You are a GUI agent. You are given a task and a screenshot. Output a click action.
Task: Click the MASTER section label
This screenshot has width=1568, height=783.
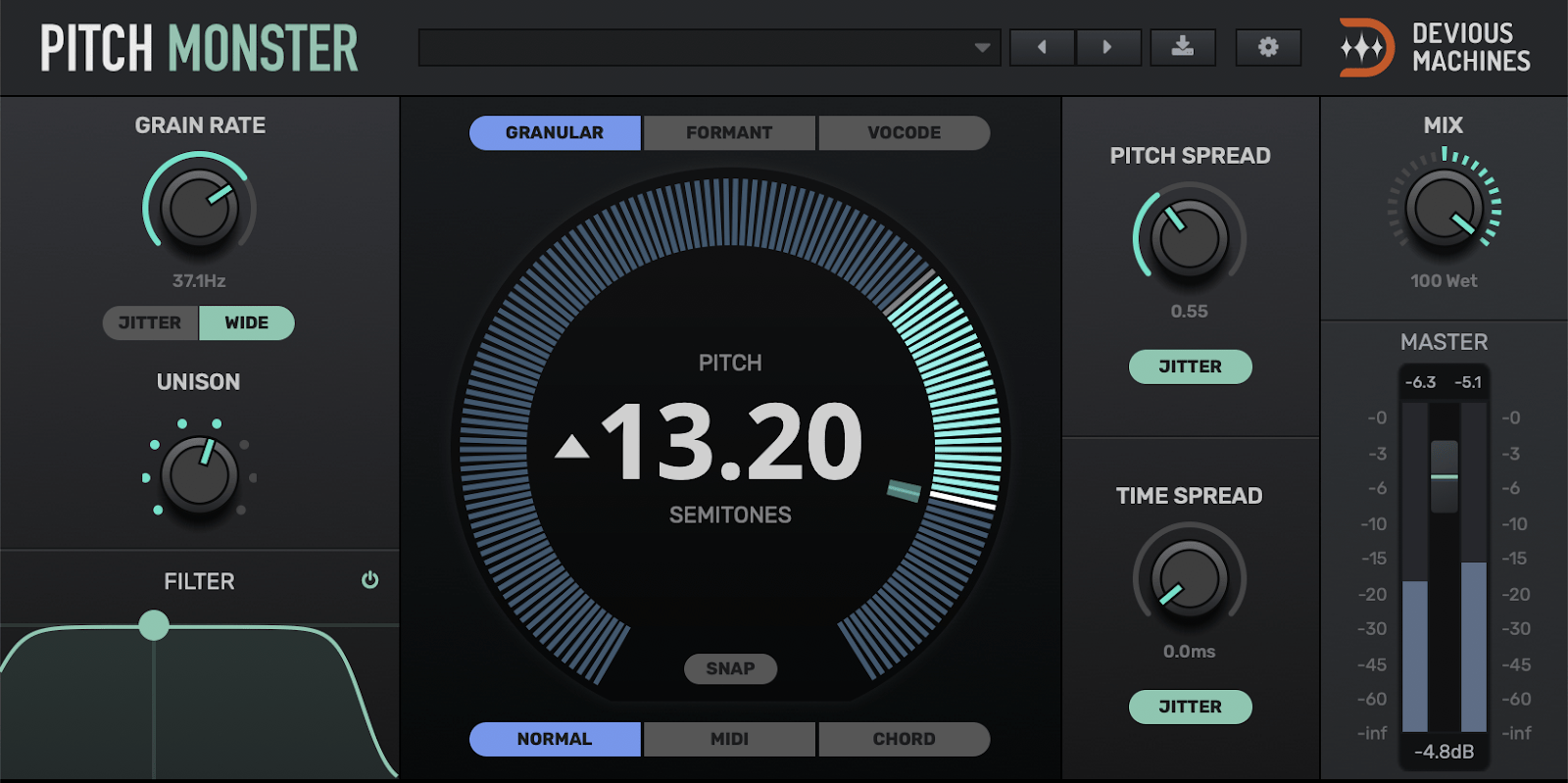pos(1445,342)
